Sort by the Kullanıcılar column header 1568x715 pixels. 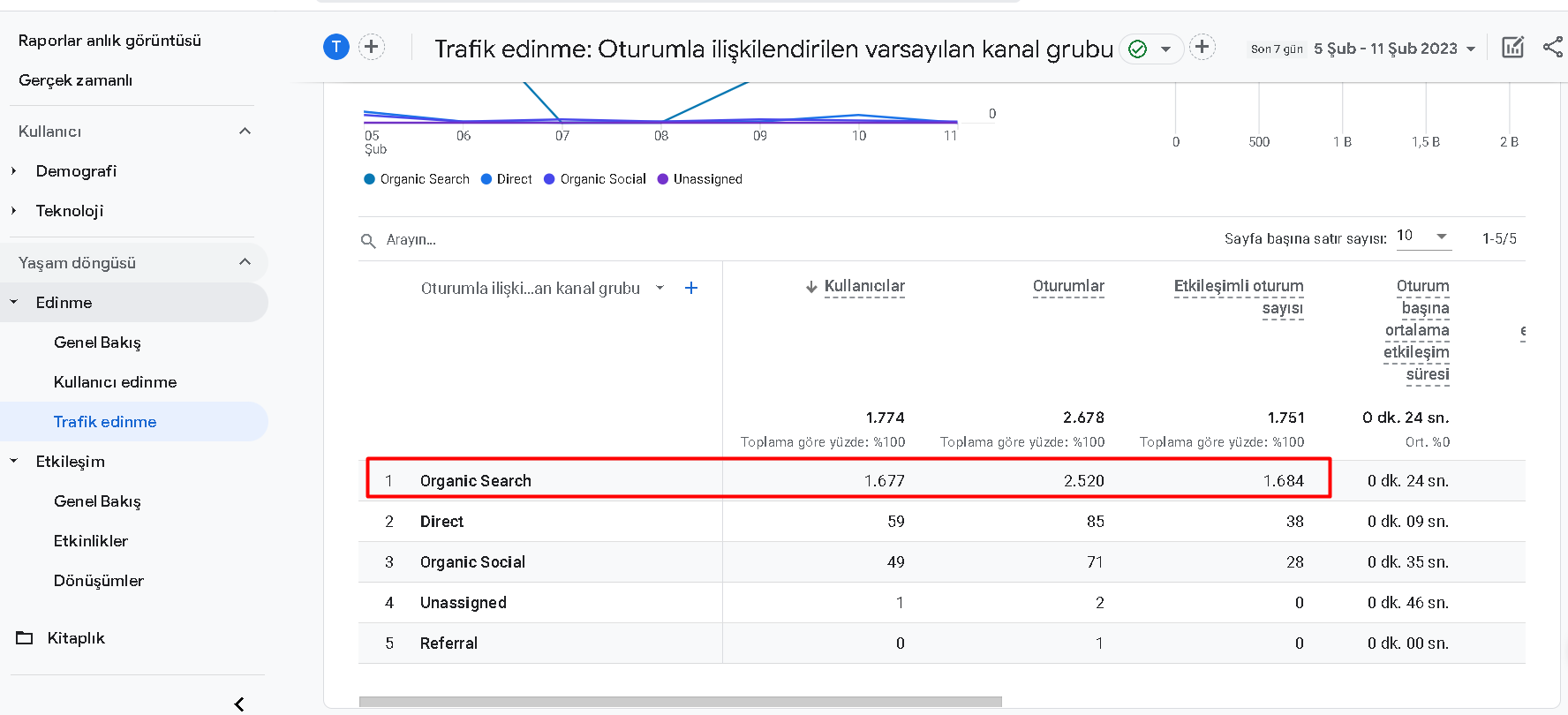point(864,286)
